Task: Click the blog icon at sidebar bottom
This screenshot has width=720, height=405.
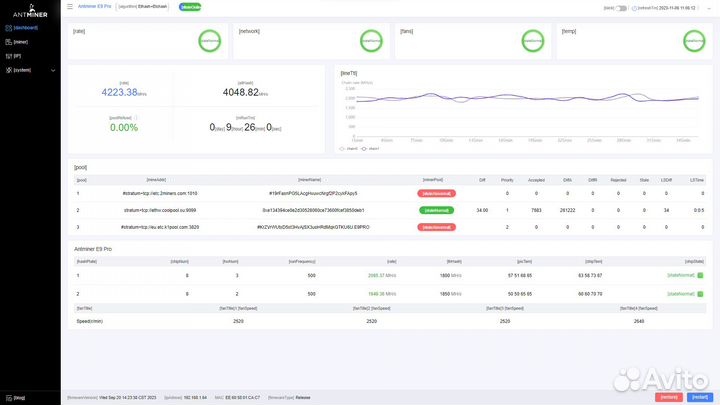Action: [x=9, y=398]
